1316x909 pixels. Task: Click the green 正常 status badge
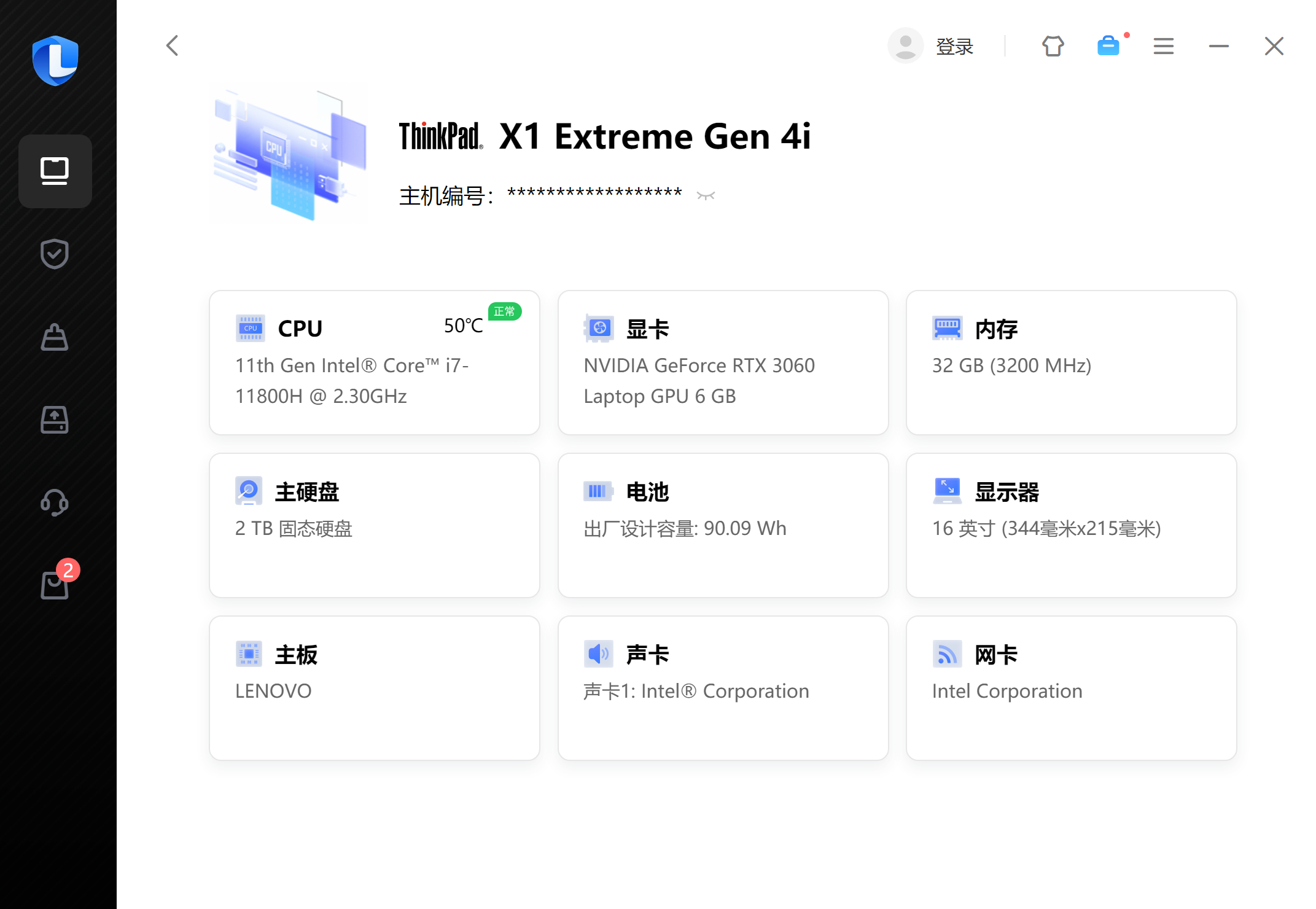click(505, 311)
